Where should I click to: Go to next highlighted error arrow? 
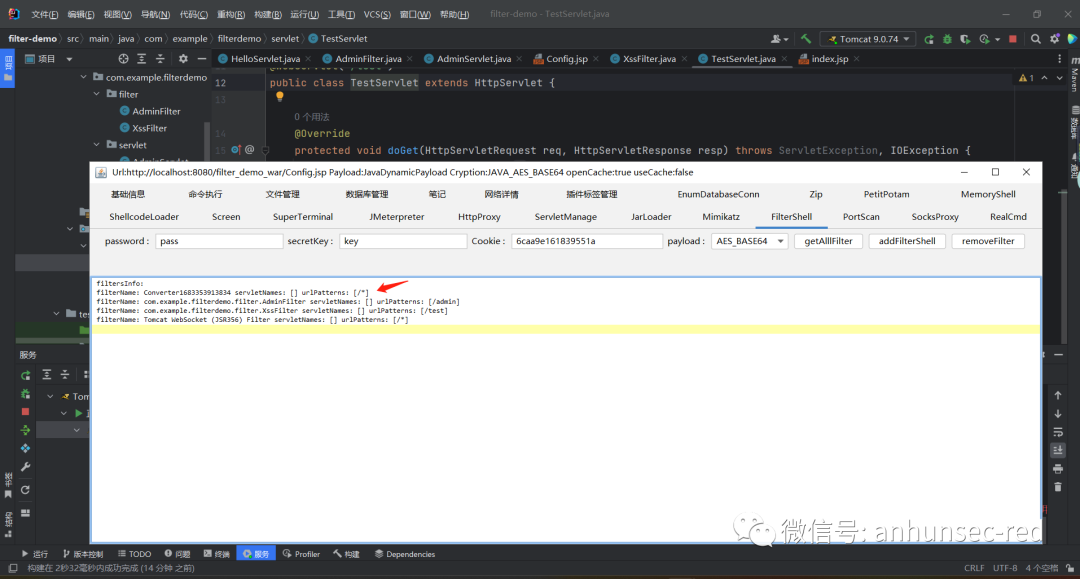[x=1059, y=78]
